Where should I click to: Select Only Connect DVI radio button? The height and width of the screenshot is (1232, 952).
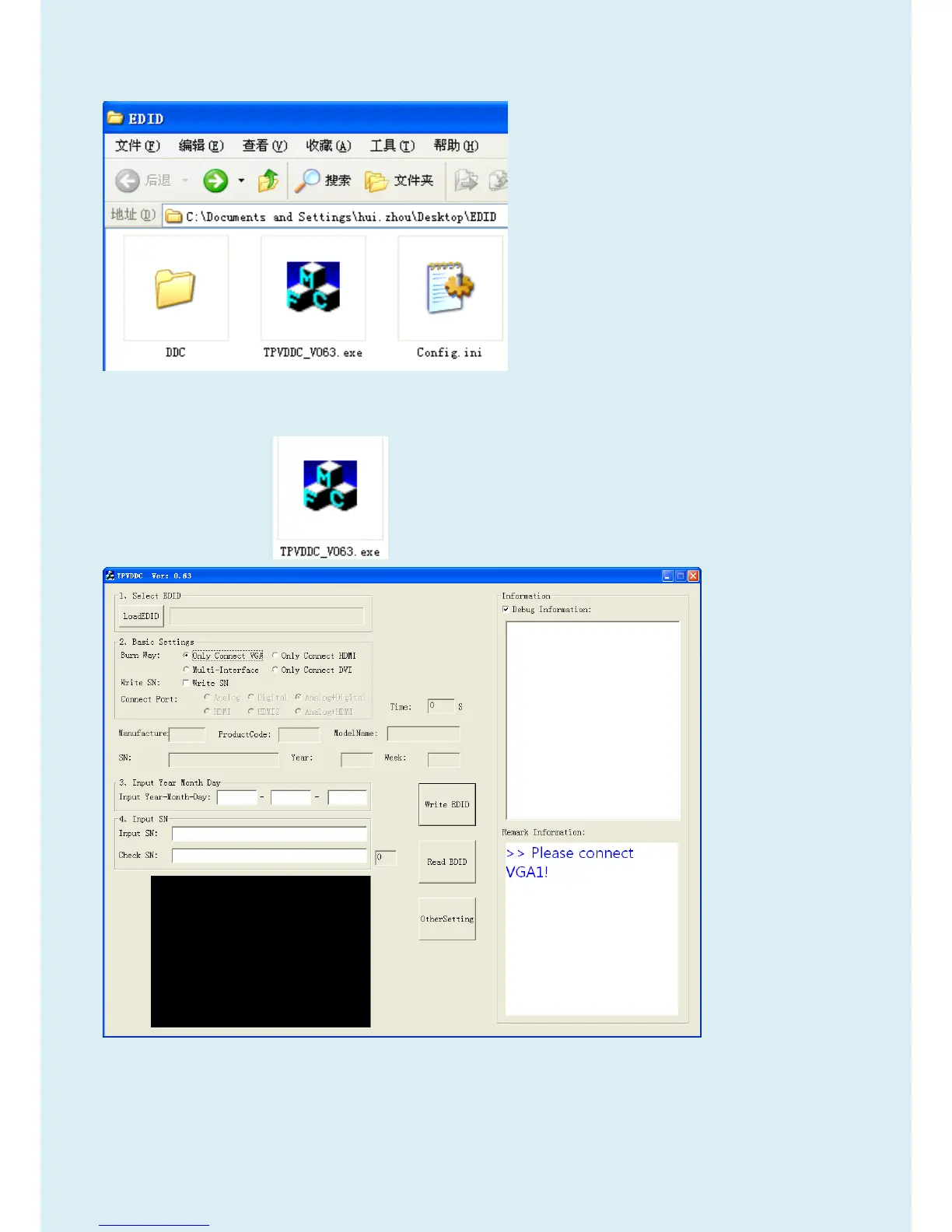pos(275,670)
